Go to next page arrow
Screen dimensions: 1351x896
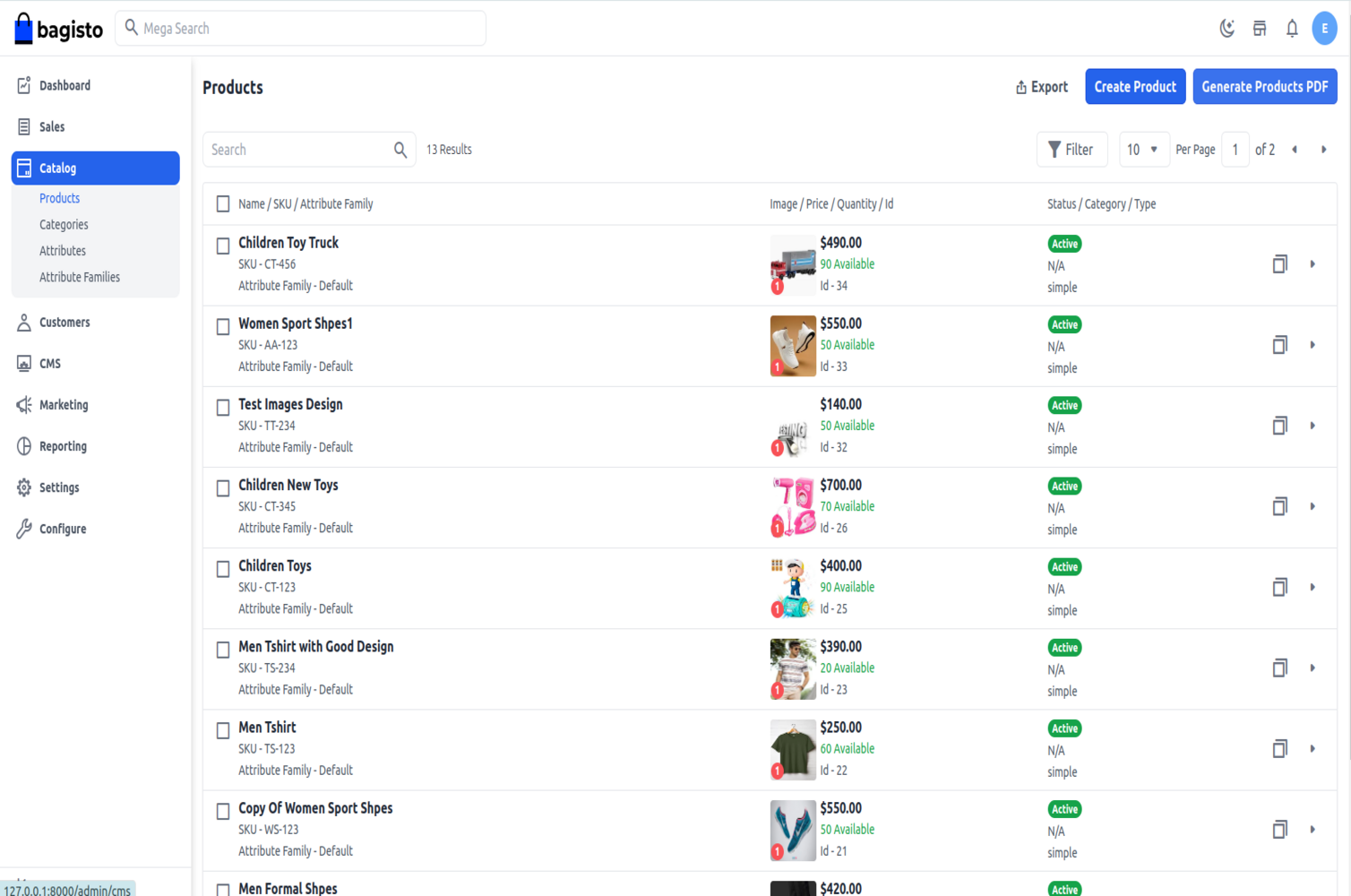pos(1323,150)
